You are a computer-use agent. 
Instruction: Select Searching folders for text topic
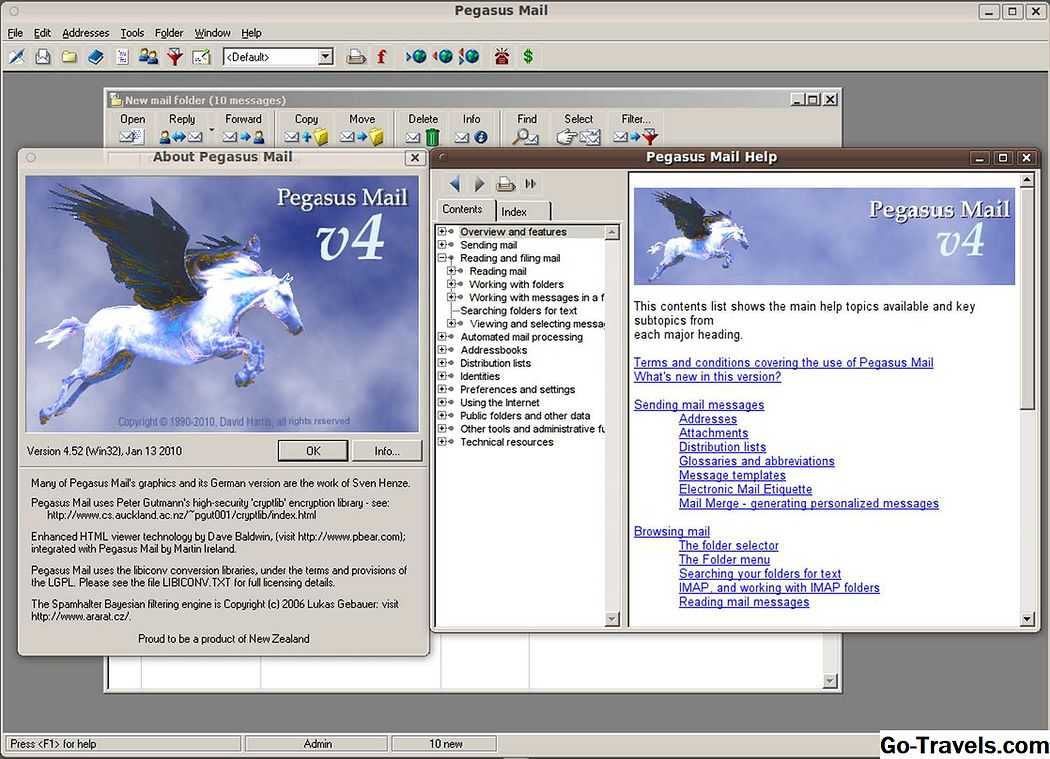coord(518,311)
